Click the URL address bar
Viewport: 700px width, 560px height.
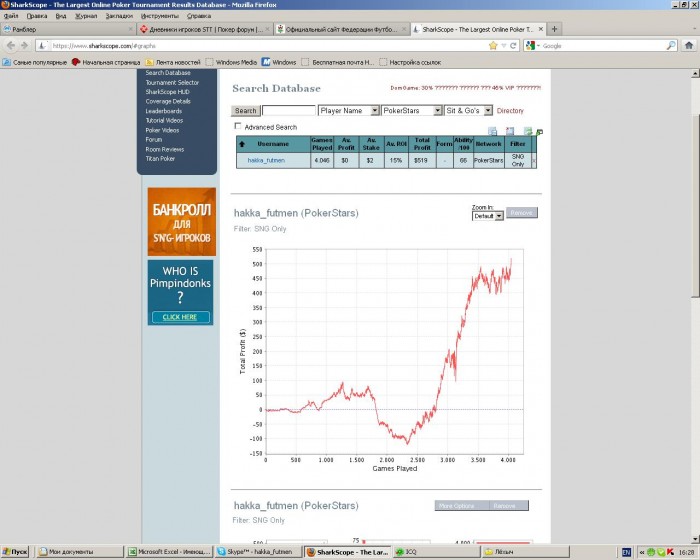[268, 46]
